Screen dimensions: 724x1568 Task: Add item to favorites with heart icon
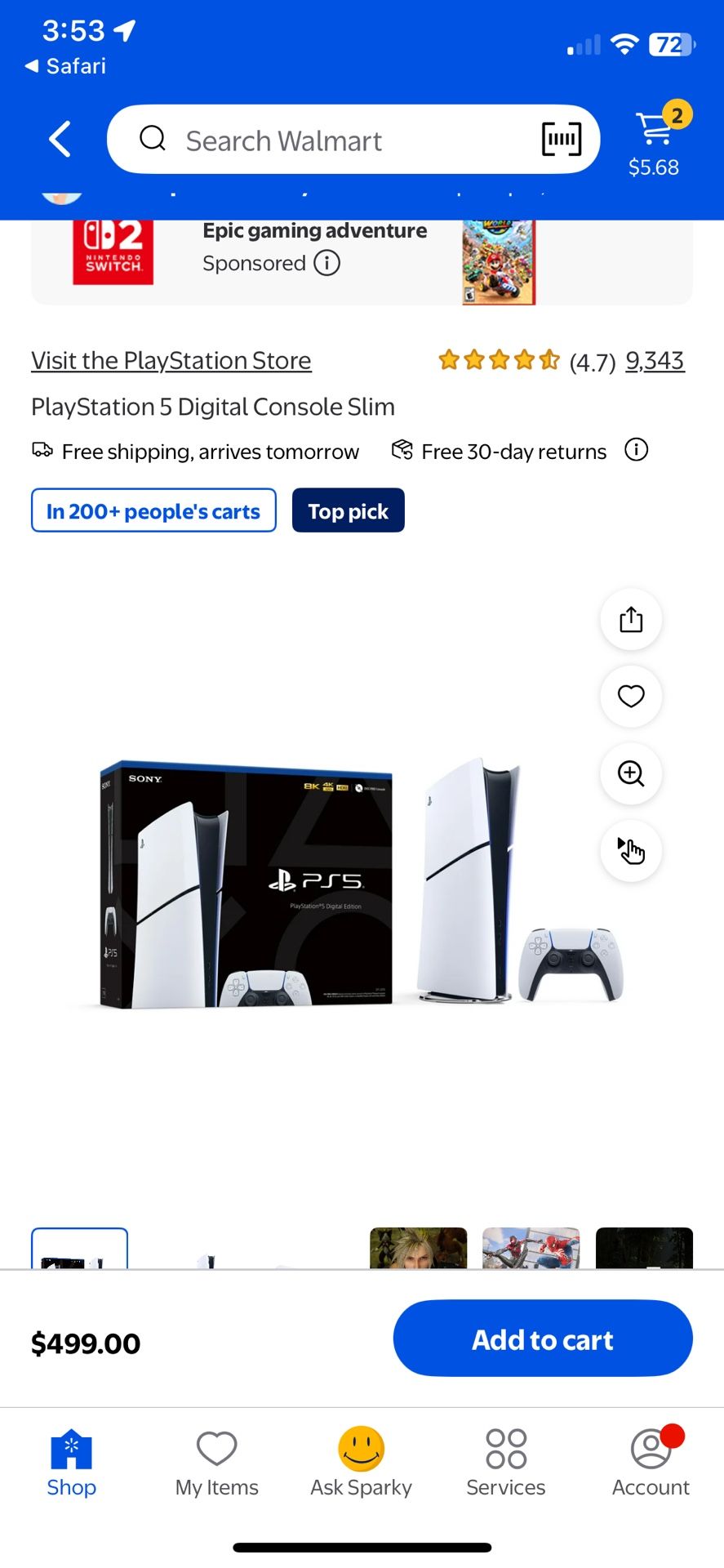coord(631,696)
